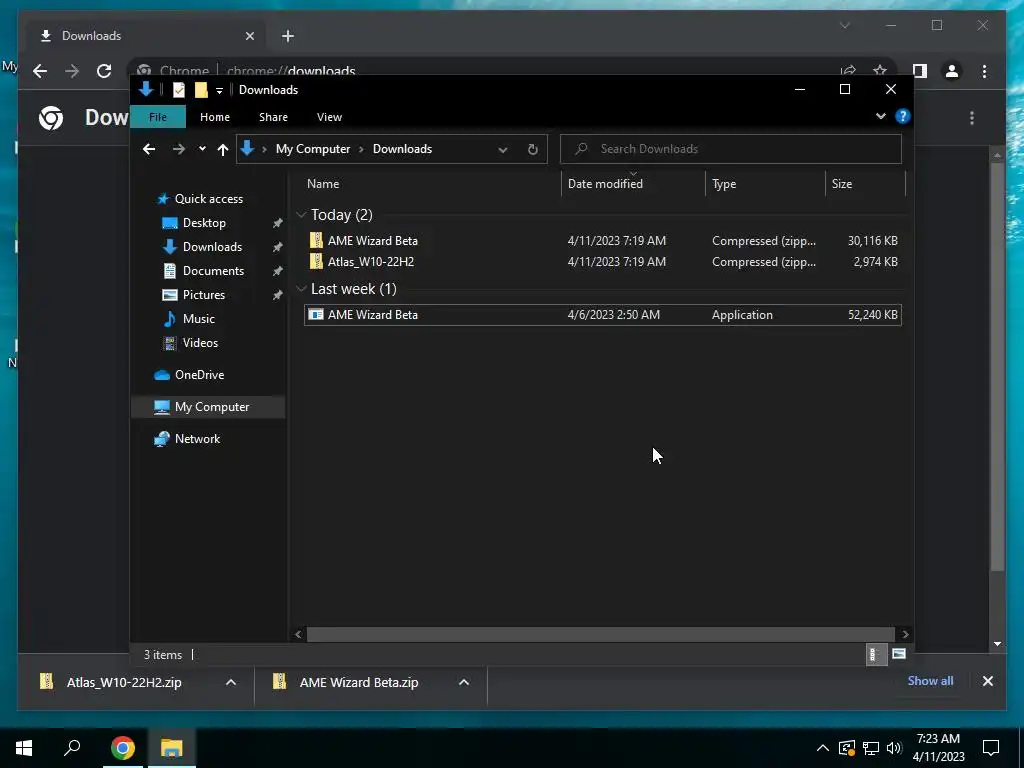1024x768 pixels.
Task: Click the Search Downloads box
Action: pyautogui.click(x=731, y=149)
